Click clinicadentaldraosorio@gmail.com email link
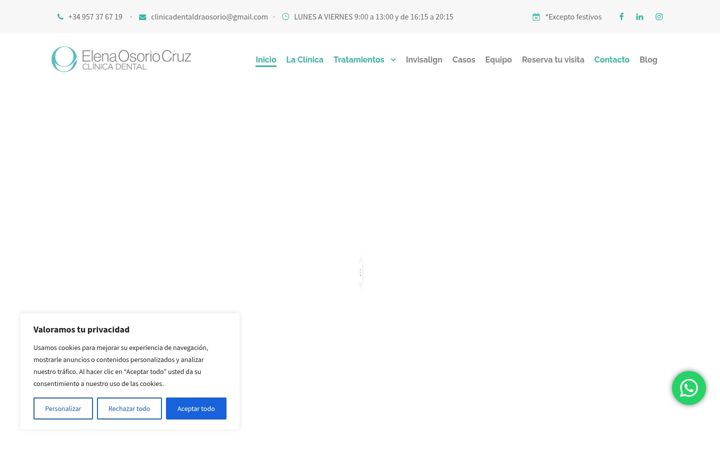720x450 pixels. (209, 17)
